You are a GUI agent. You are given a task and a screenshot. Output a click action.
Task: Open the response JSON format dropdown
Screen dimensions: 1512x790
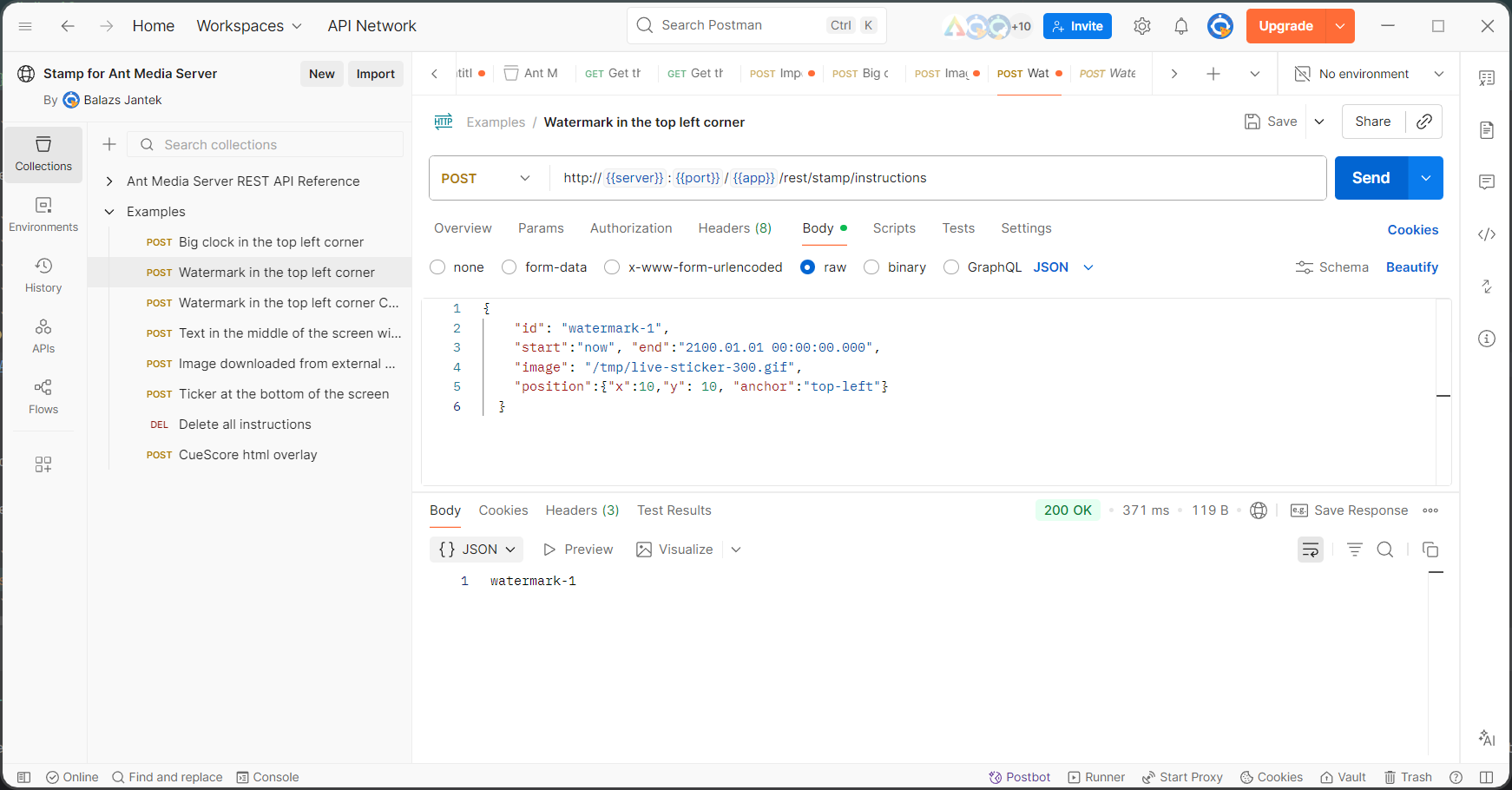(x=477, y=550)
